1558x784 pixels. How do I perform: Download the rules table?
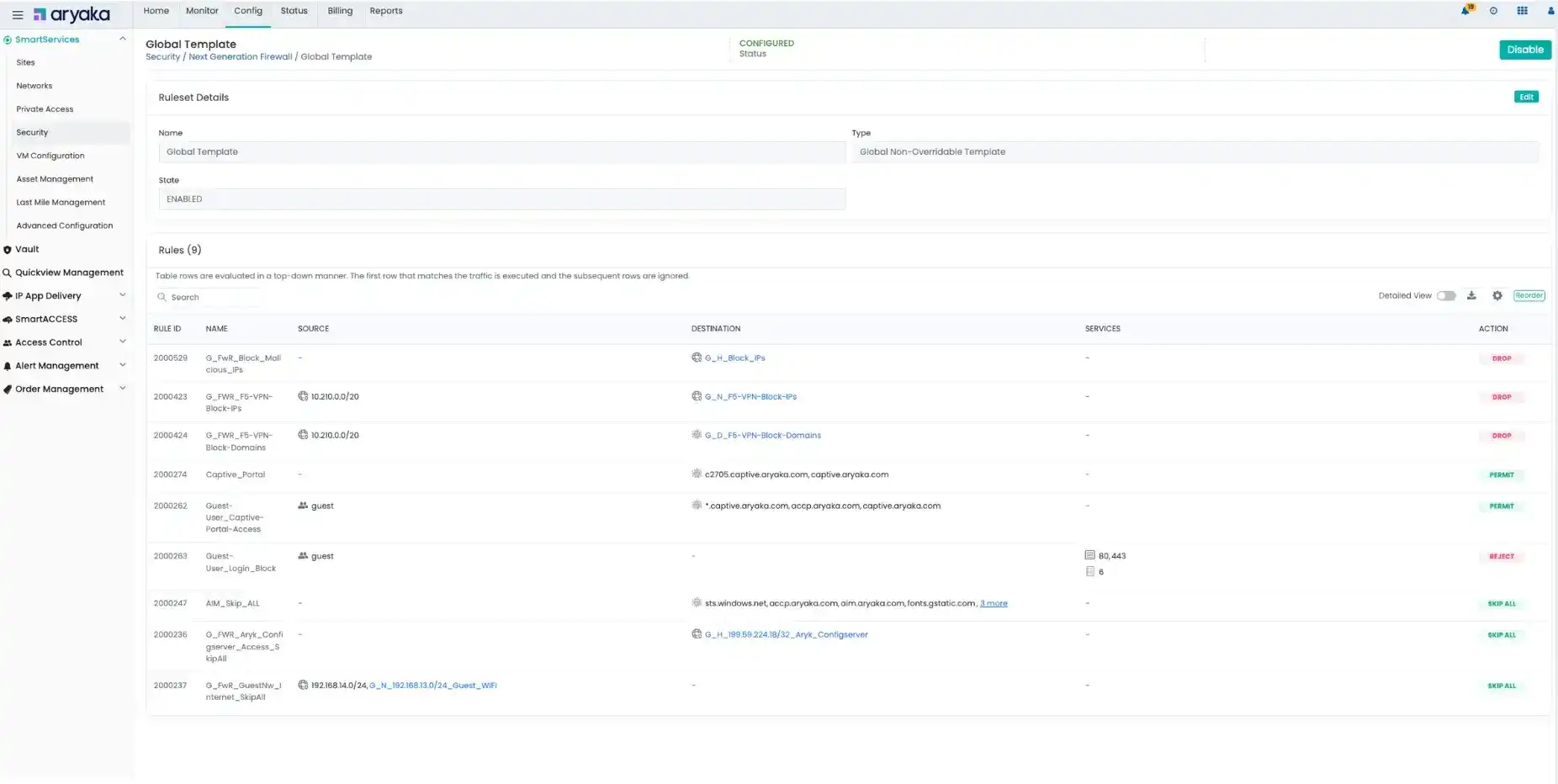[1471, 295]
